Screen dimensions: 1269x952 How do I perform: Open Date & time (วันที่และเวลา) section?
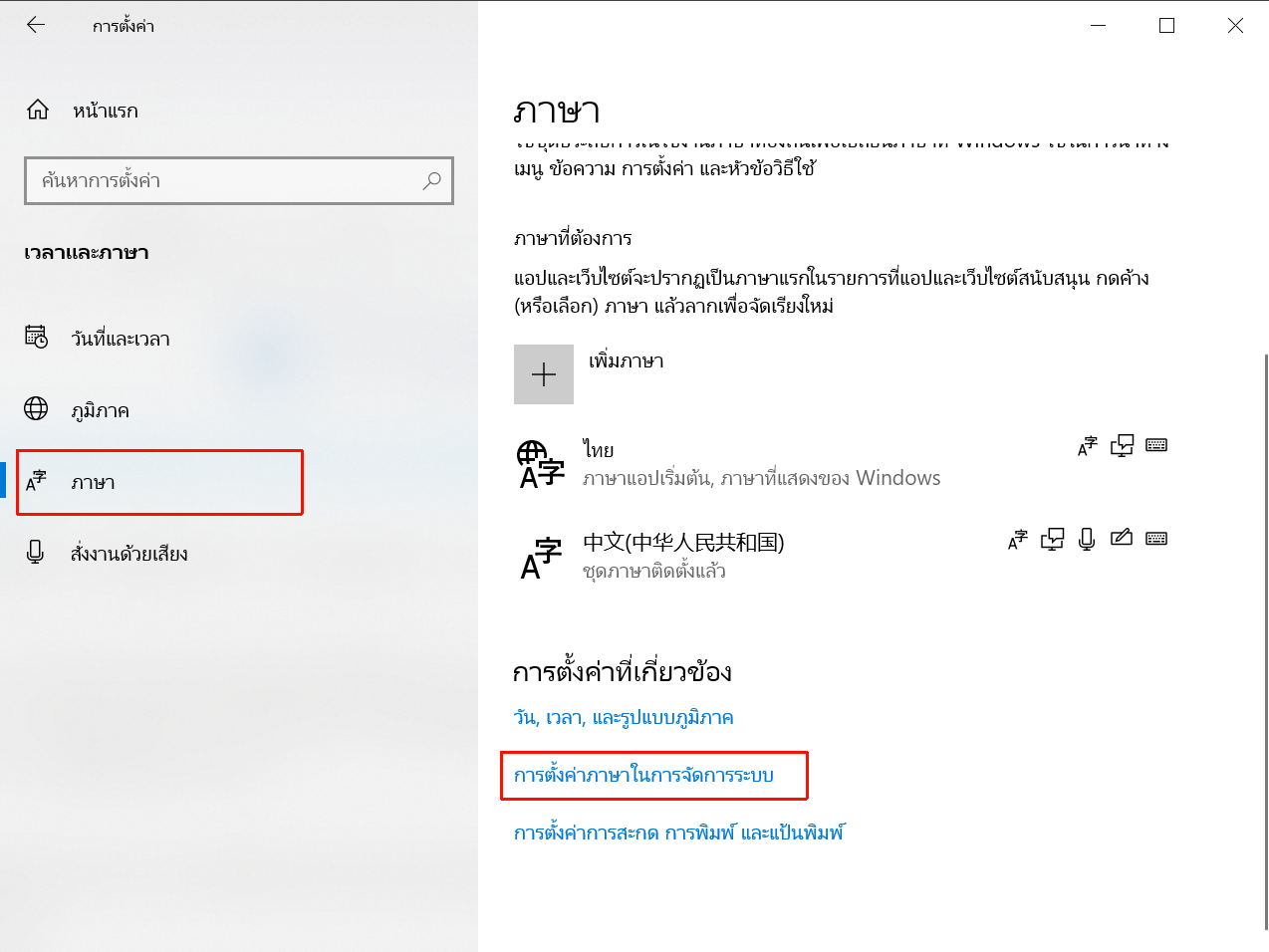(x=120, y=339)
